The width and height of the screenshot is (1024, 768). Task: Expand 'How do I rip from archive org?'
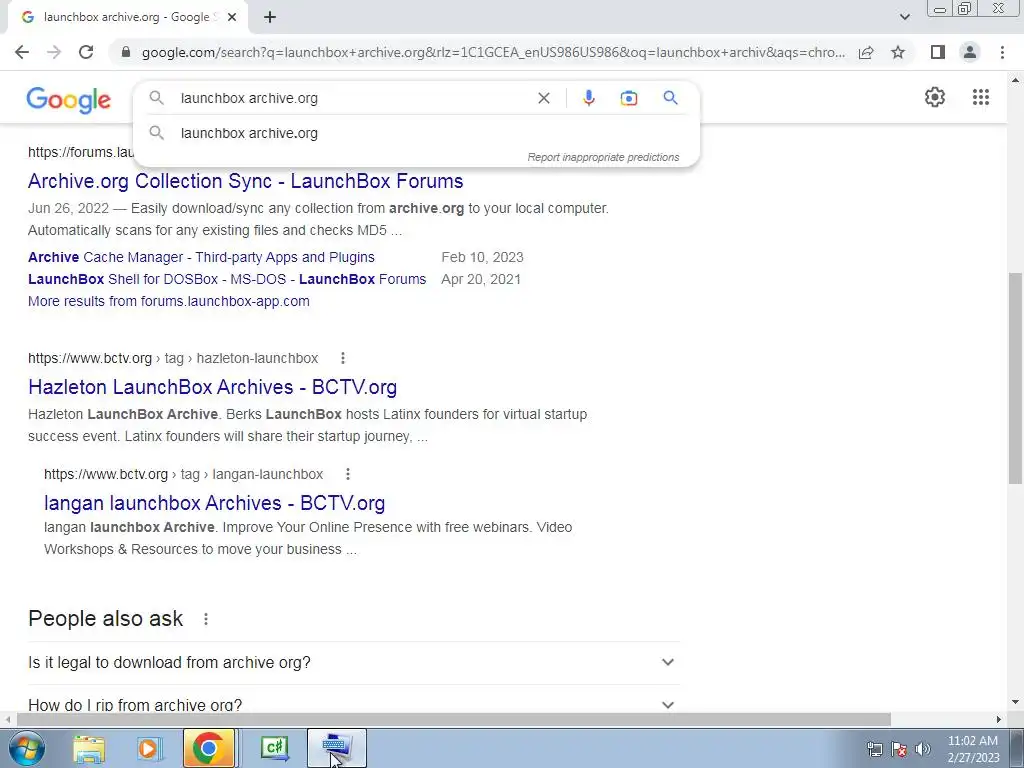[353, 705]
